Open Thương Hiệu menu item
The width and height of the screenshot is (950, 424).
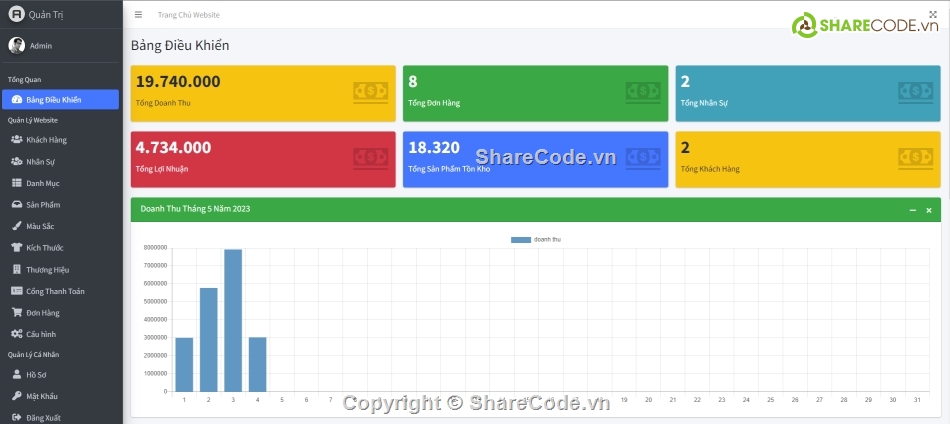tap(60, 270)
